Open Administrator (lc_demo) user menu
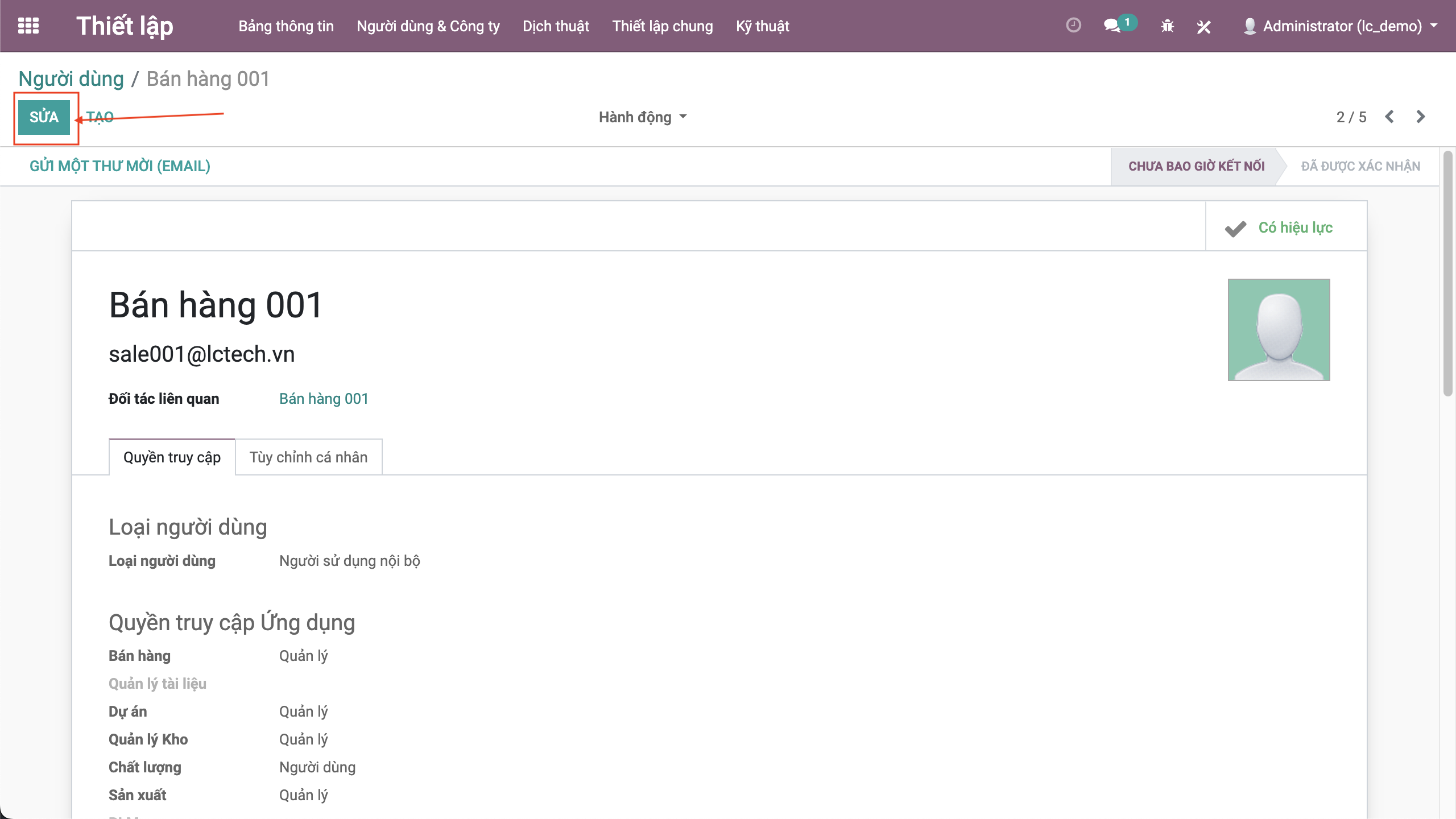This screenshot has height=819, width=1456. (x=1342, y=26)
